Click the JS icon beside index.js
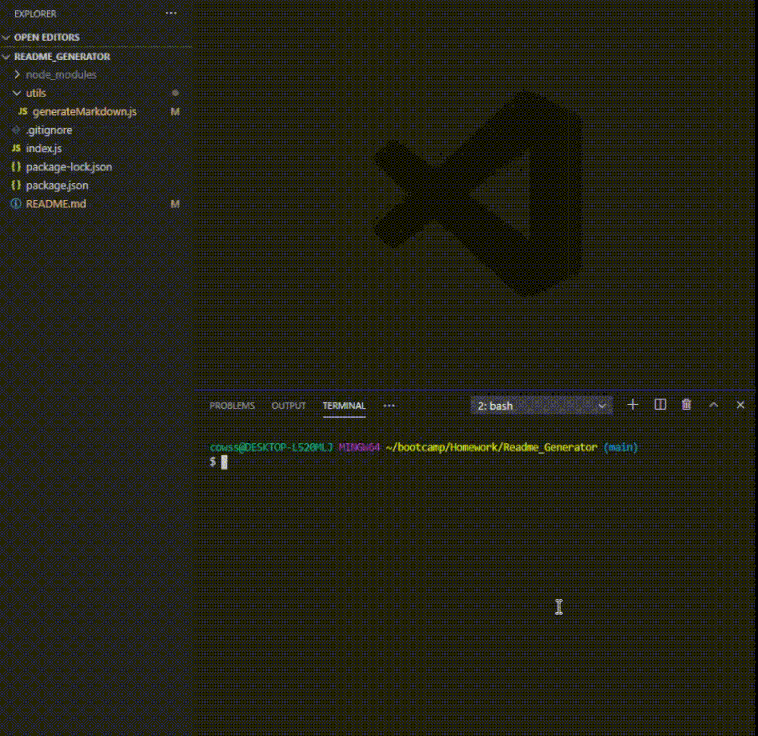The height and width of the screenshot is (736, 758). (16, 148)
